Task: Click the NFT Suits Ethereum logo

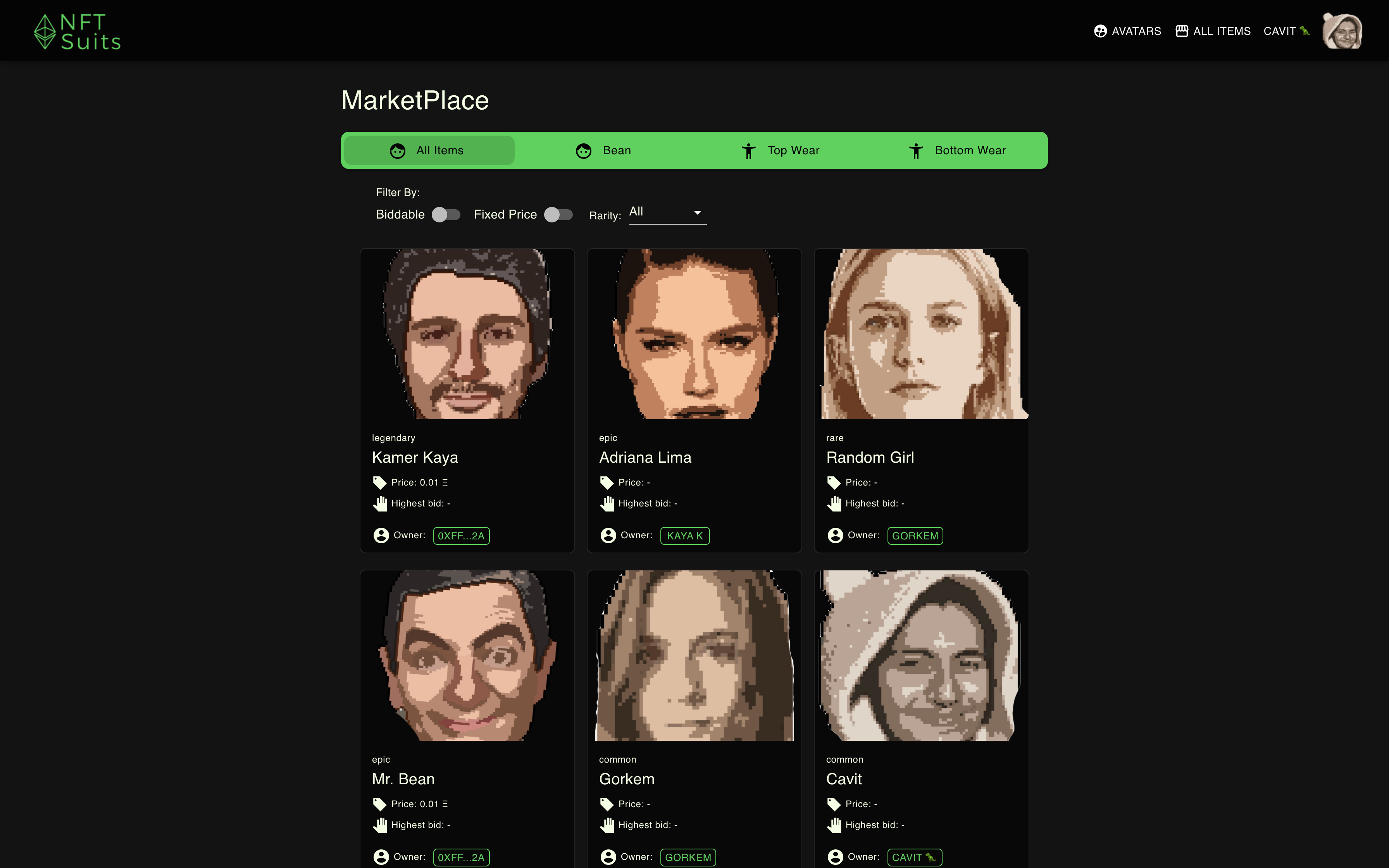Action: [x=45, y=31]
